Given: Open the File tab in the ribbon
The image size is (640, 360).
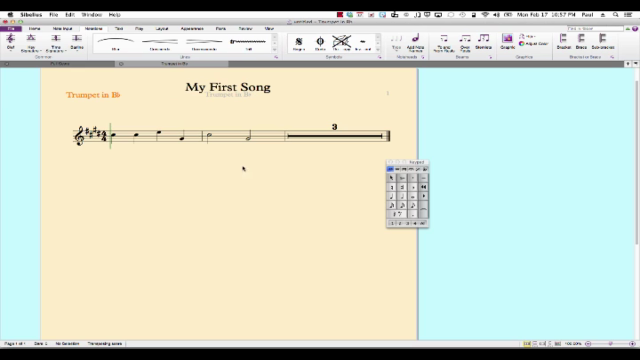Looking at the screenshot, I should [11, 29].
